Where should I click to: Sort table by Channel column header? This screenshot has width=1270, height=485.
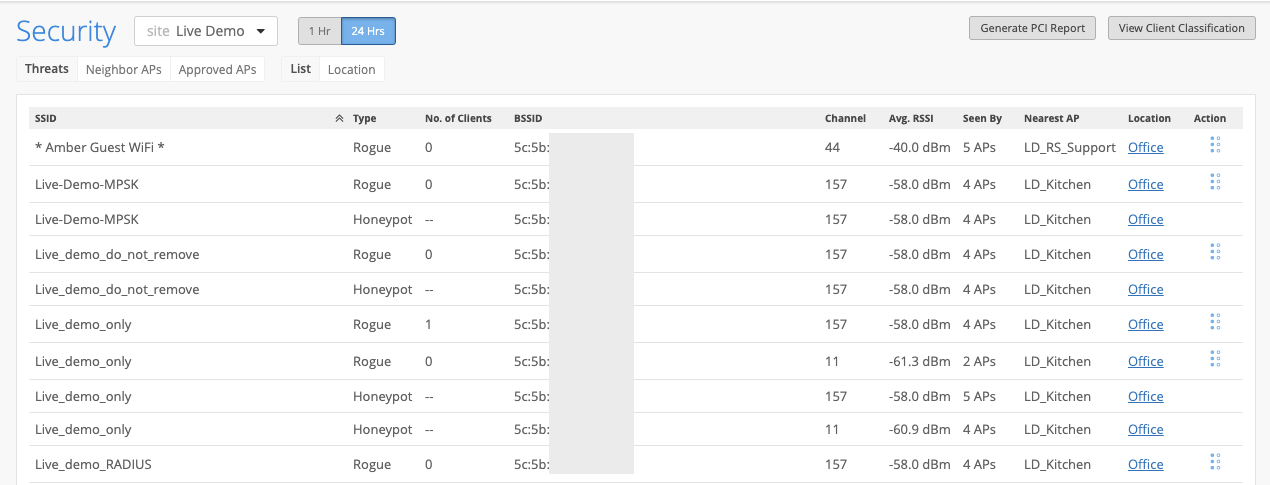pyautogui.click(x=845, y=118)
